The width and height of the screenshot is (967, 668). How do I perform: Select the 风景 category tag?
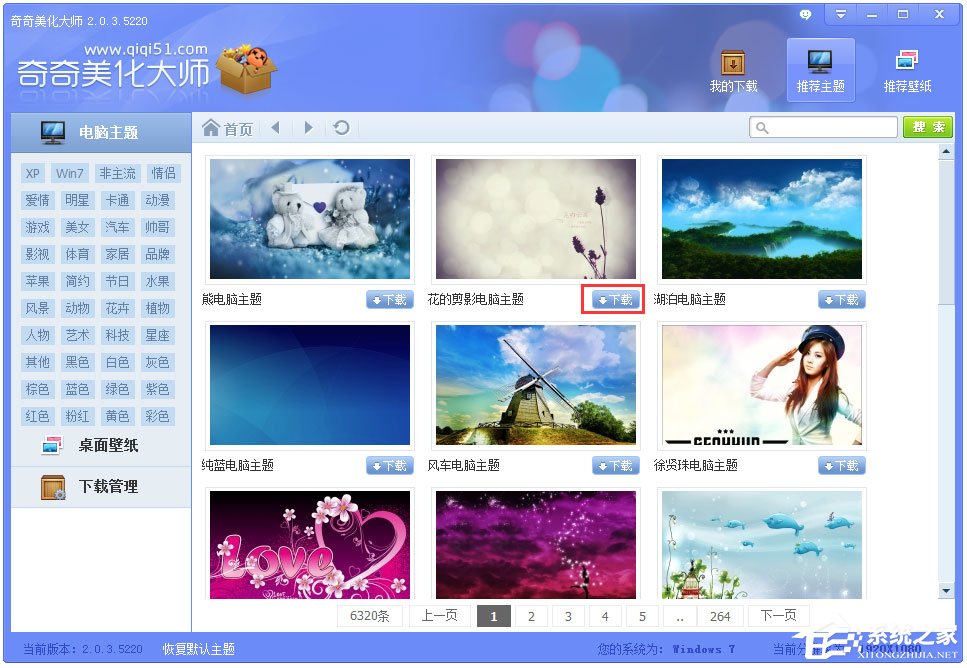pyautogui.click(x=37, y=308)
